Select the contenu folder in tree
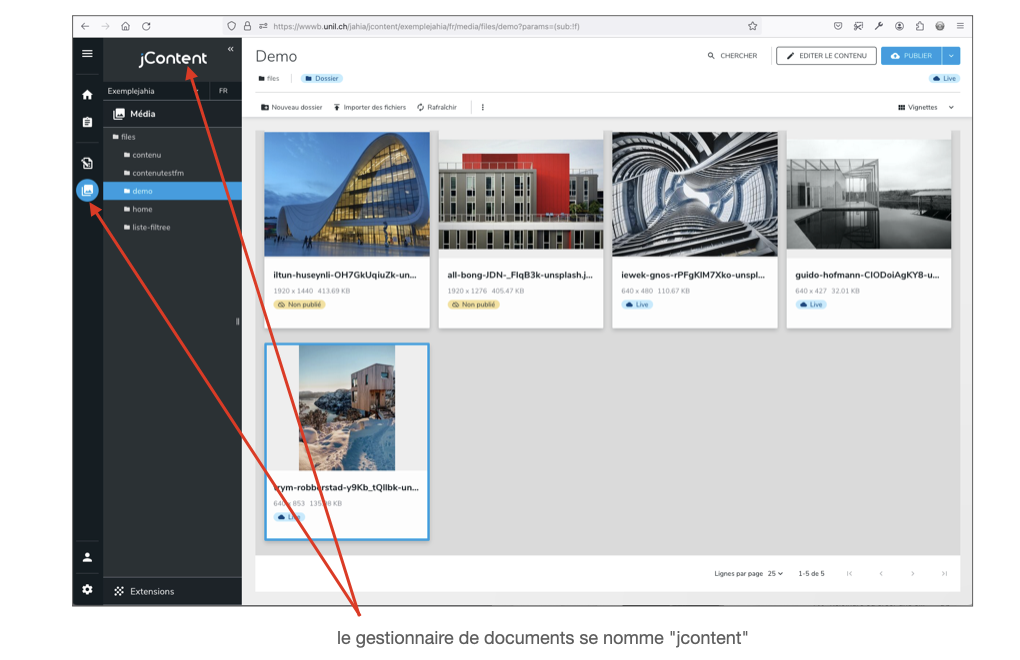 click(146, 155)
